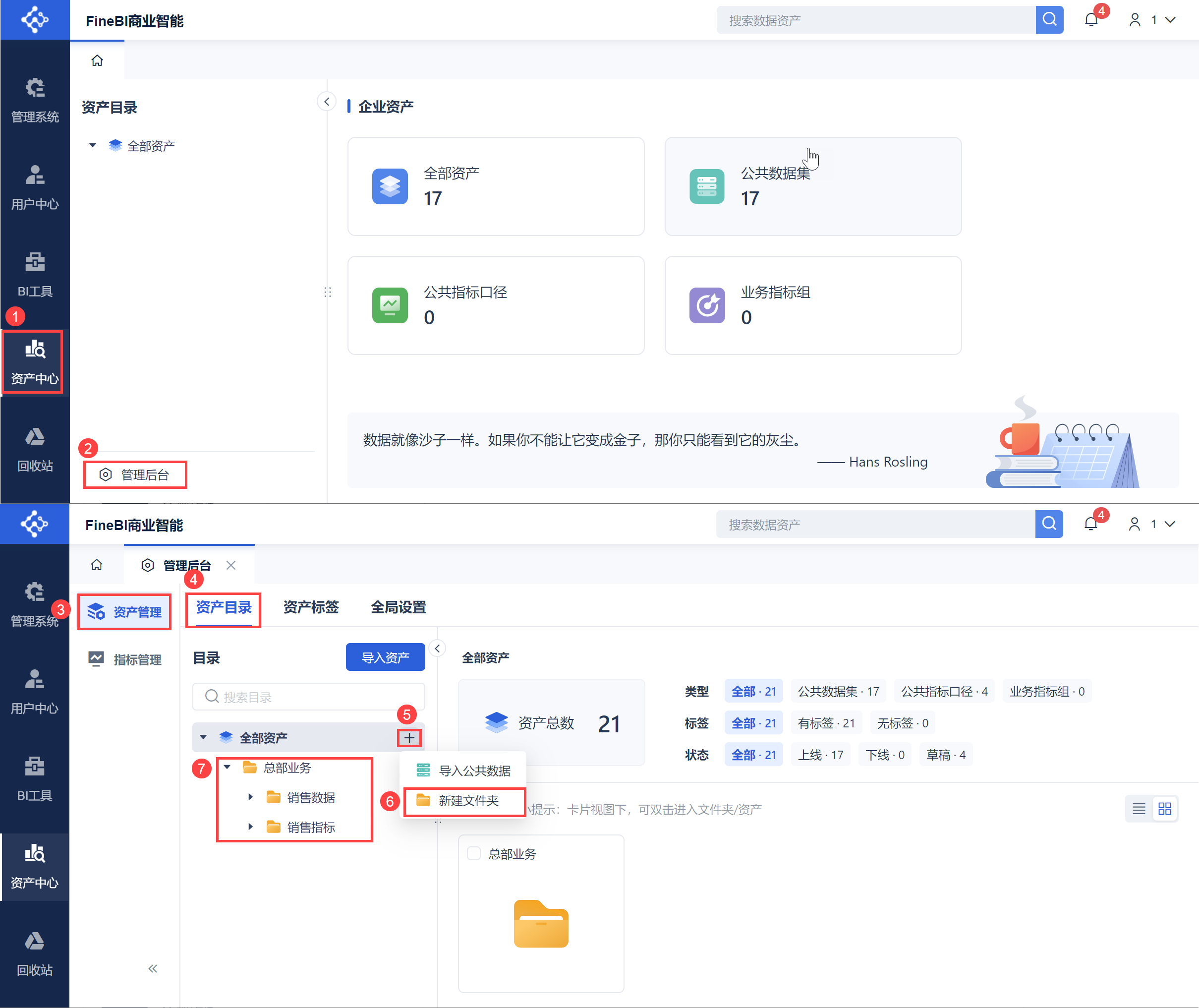Collapse the 总部业务 folder arrow
This screenshot has width=1199, height=1008.
pyautogui.click(x=228, y=767)
